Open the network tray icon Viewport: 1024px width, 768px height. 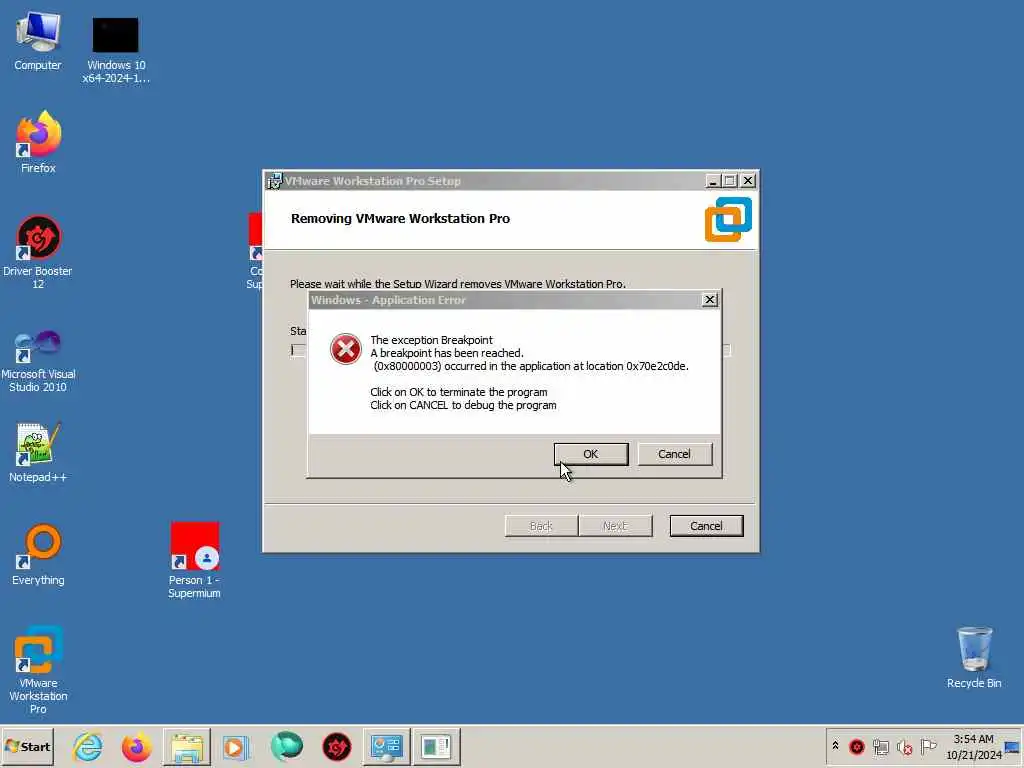pyautogui.click(x=881, y=746)
